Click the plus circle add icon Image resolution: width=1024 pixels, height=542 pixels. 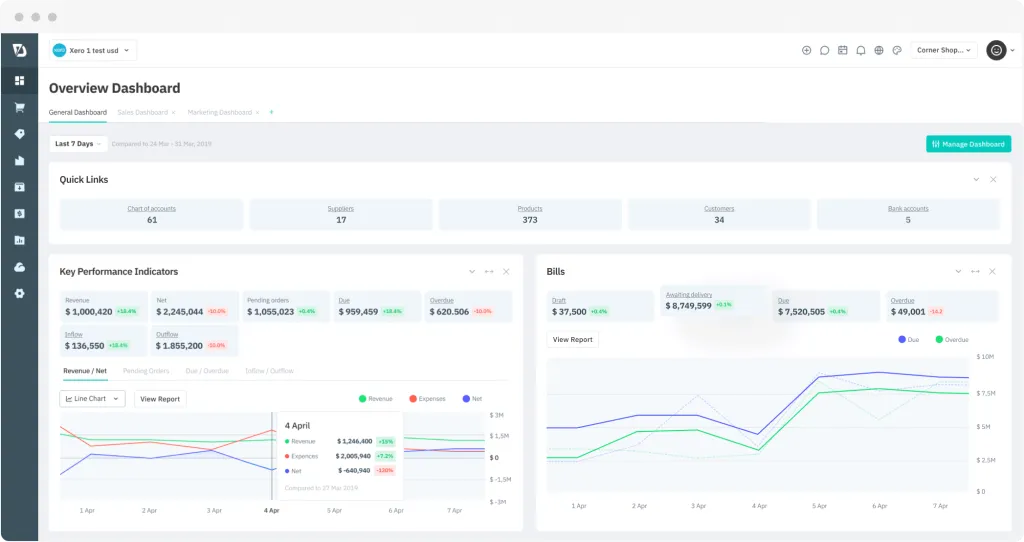pos(807,50)
